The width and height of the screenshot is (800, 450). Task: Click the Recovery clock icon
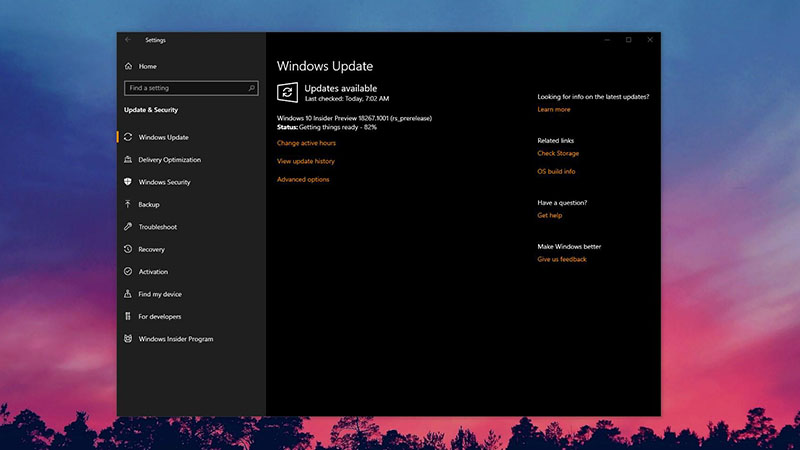click(128, 249)
